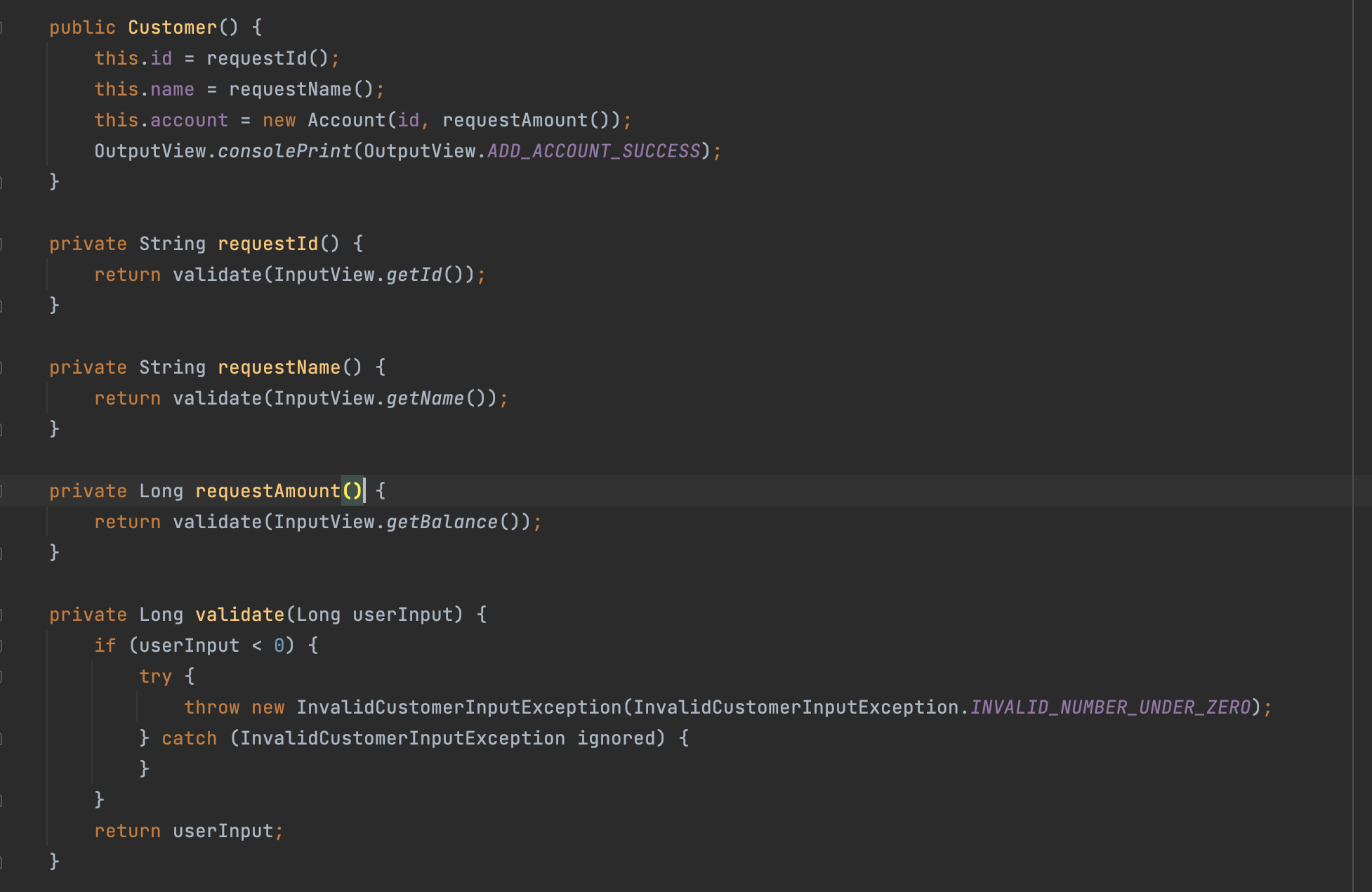Click the this.account field reference
Screen dimensions: 1372x892
[189, 120]
